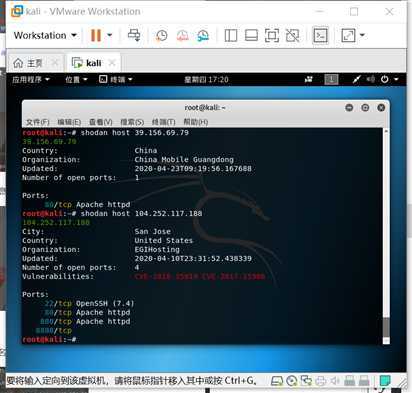Viewport: 412px width, 393px height.
Task: Expand the stretch guest dropdown arrow
Action: pyautogui.click(x=362, y=35)
